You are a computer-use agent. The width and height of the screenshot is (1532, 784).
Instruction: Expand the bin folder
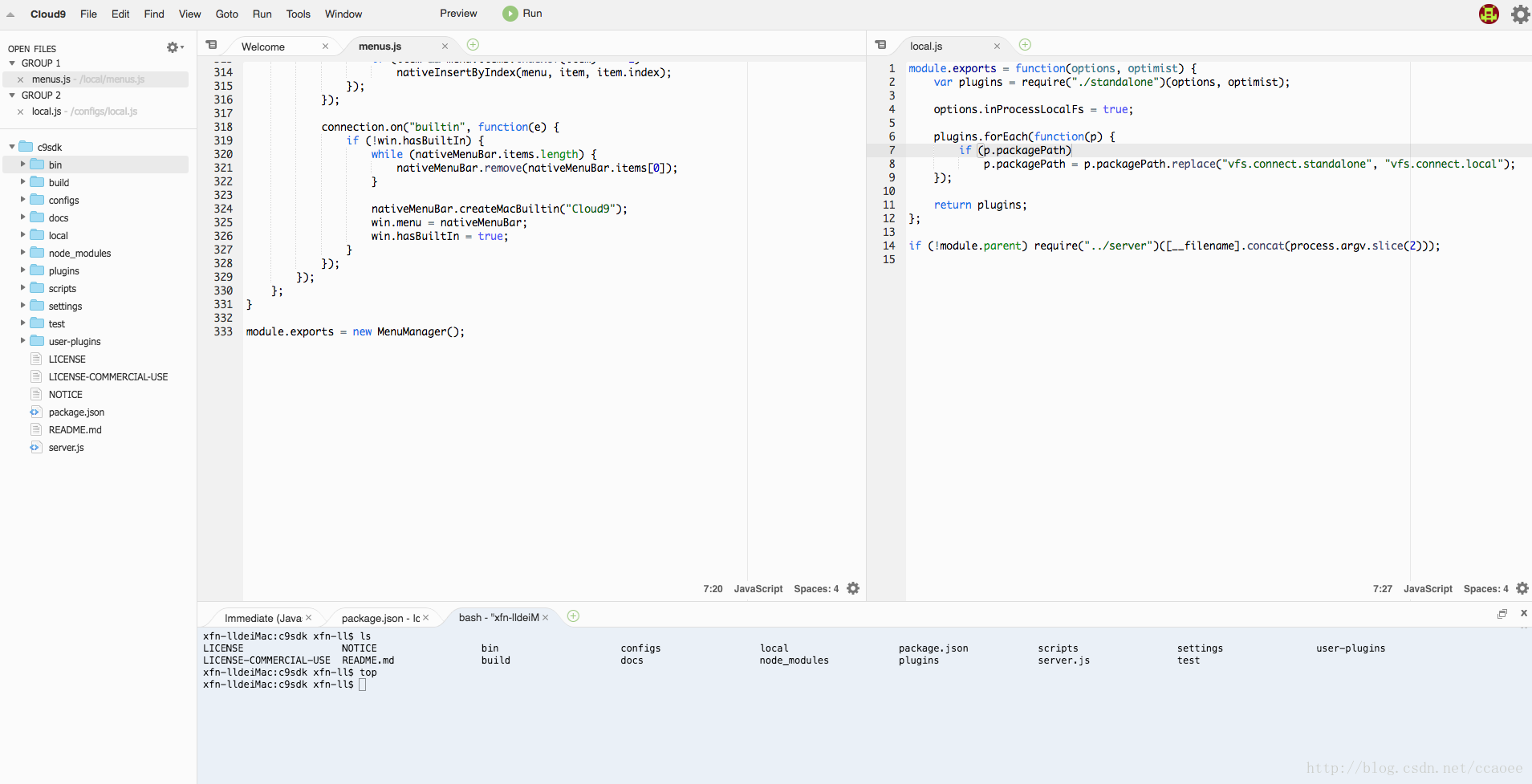(22, 165)
